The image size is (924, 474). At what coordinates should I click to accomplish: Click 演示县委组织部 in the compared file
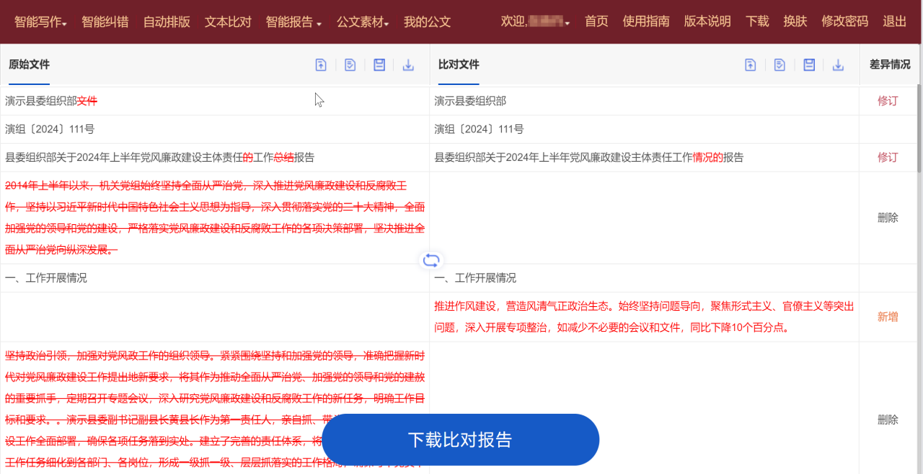pyautogui.click(x=470, y=101)
